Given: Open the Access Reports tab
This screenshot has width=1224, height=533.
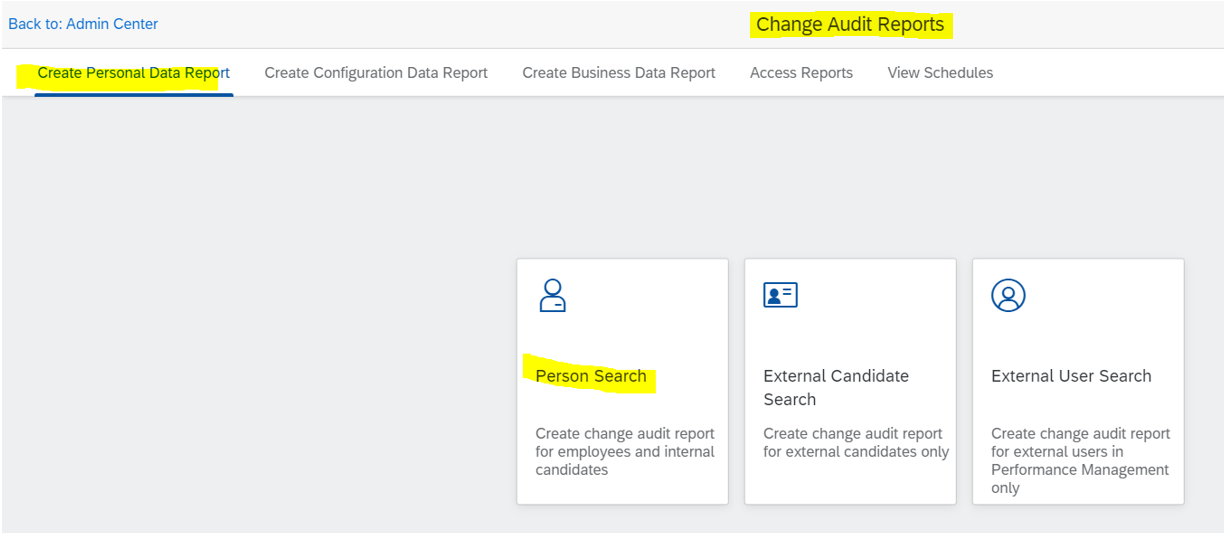Looking at the screenshot, I should pos(801,73).
